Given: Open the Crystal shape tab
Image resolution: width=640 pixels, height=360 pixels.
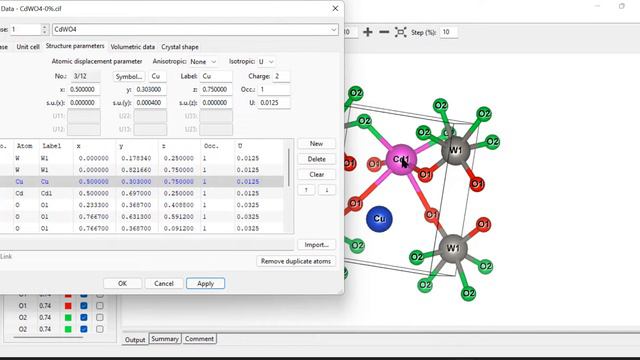Looking at the screenshot, I should [180, 47].
